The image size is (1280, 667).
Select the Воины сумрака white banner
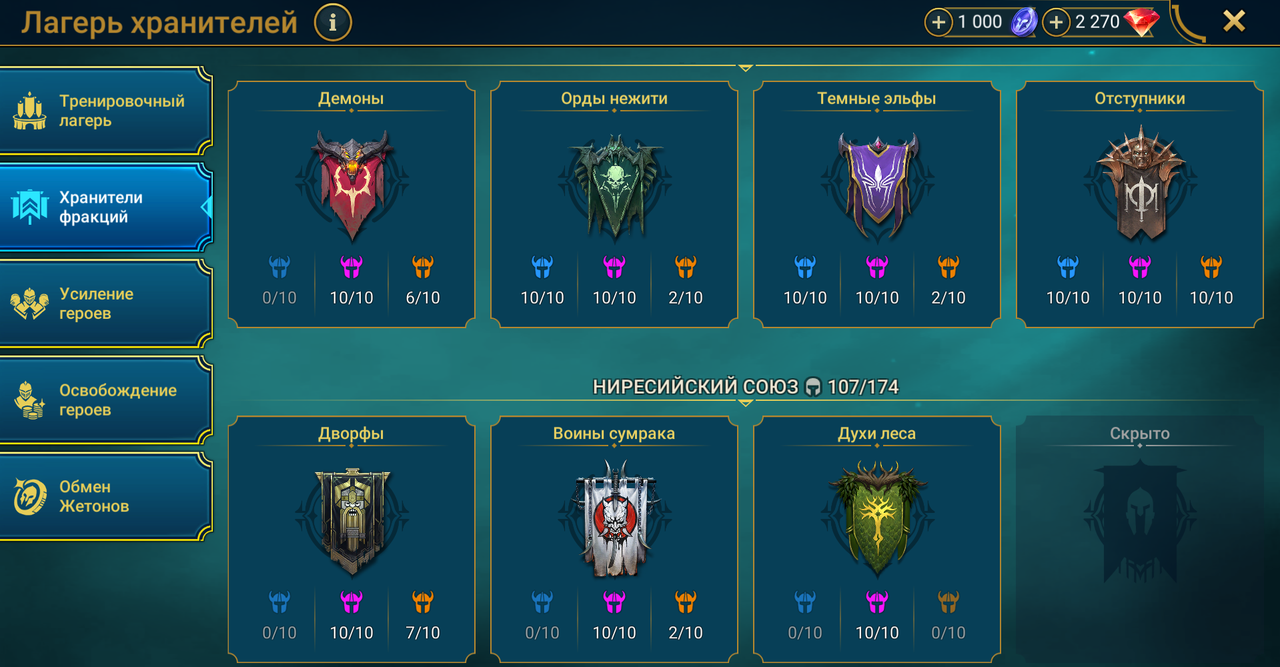(614, 520)
